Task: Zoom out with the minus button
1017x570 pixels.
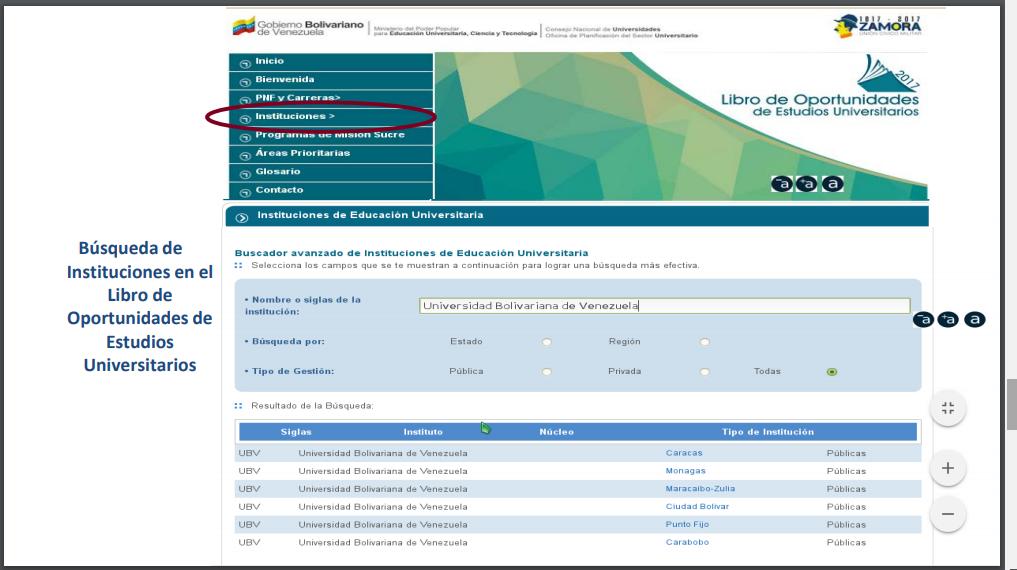Action: pyautogui.click(x=948, y=514)
